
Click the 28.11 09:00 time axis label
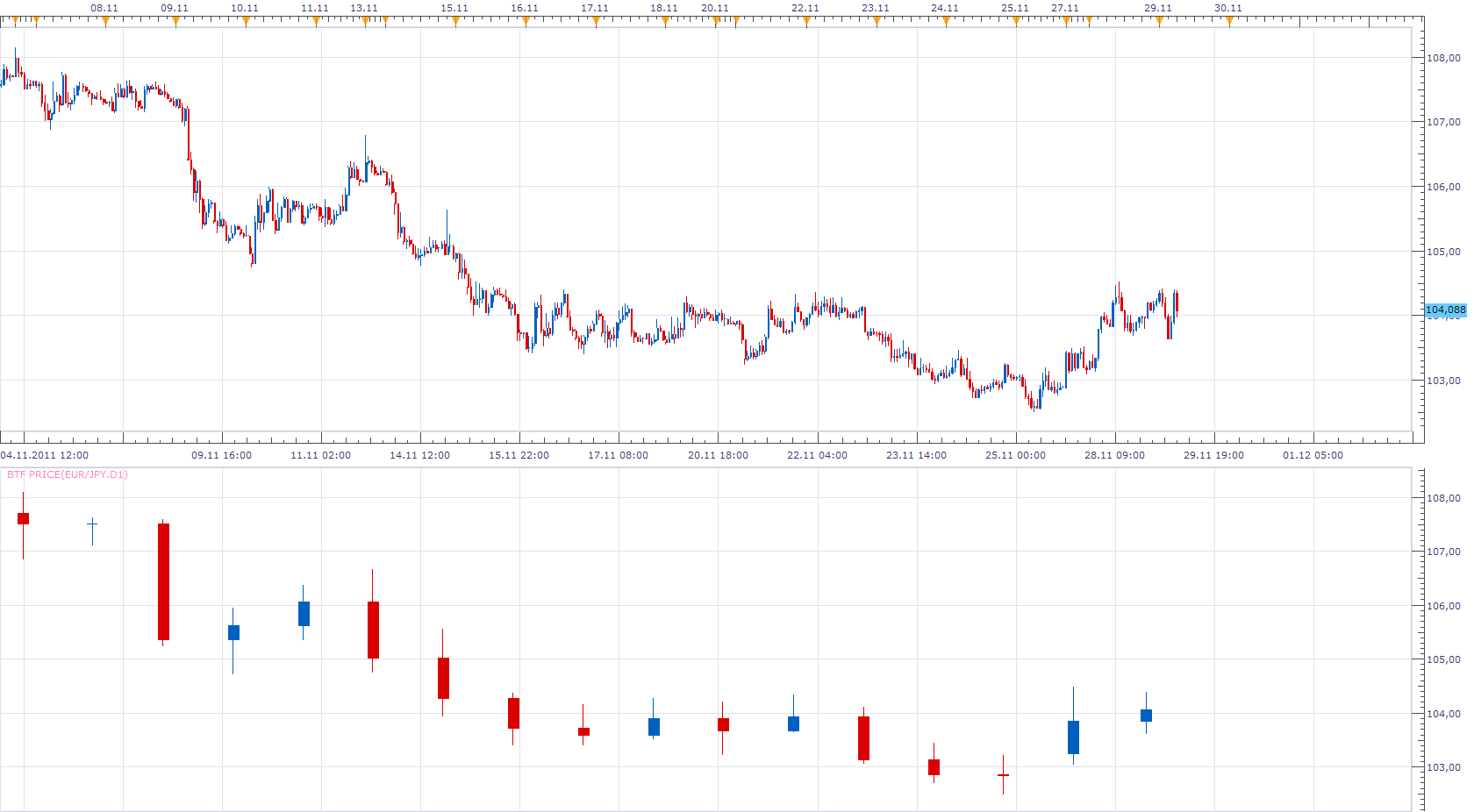[x=1115, y=455]
